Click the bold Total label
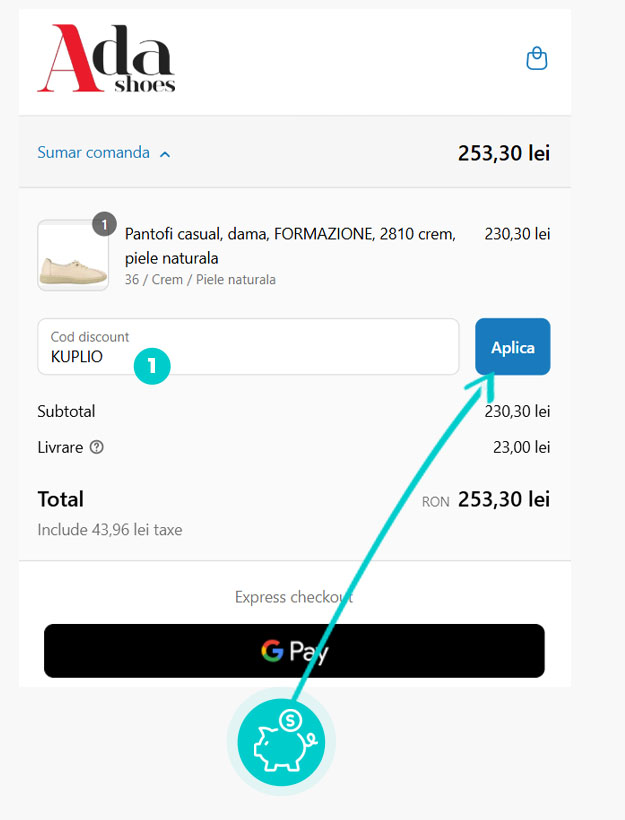 61,499
